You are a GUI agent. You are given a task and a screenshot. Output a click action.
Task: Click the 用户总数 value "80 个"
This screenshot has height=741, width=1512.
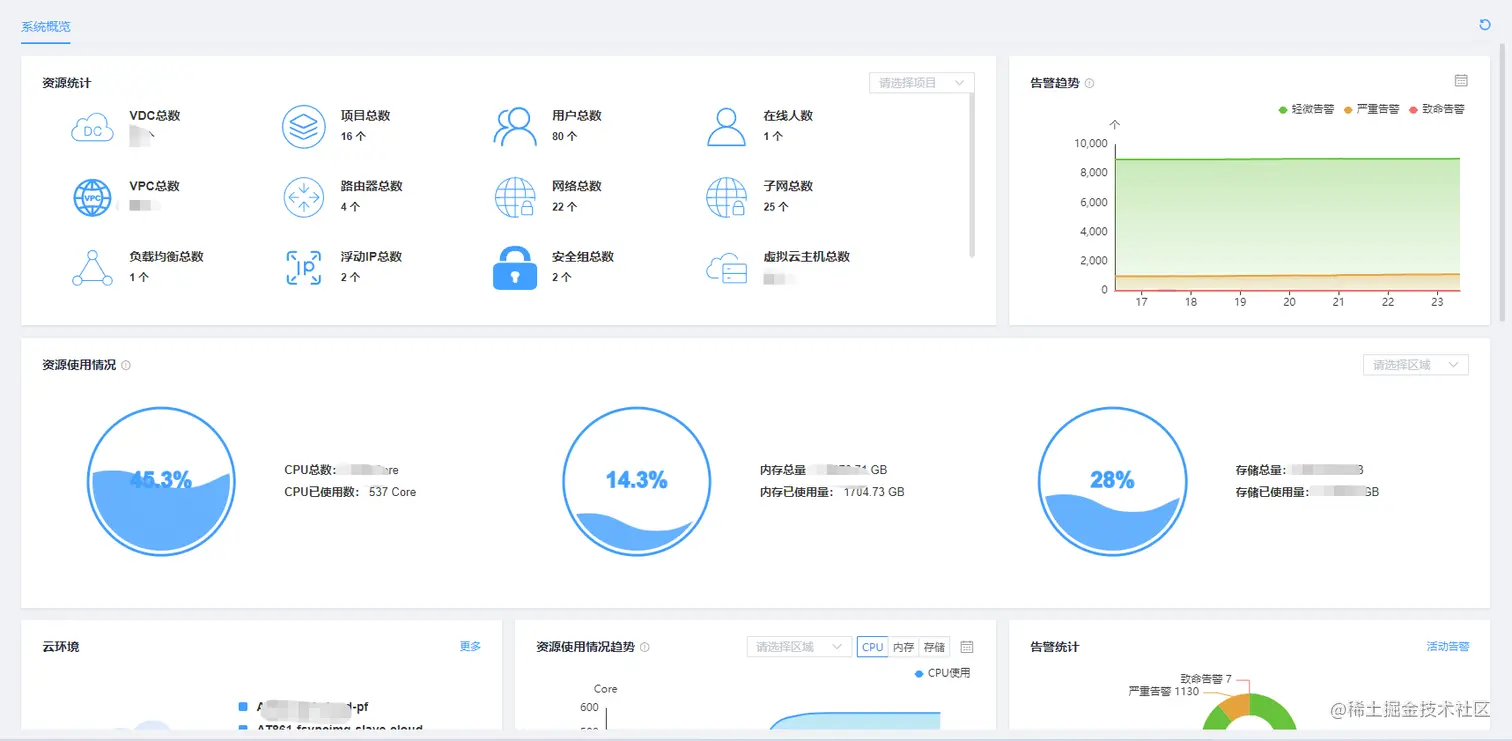coord(565,137)
